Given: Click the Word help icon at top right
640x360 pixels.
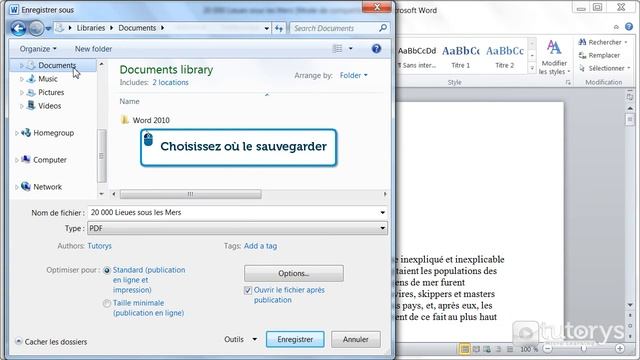Looking at the screenshot, I should point(629,27).
